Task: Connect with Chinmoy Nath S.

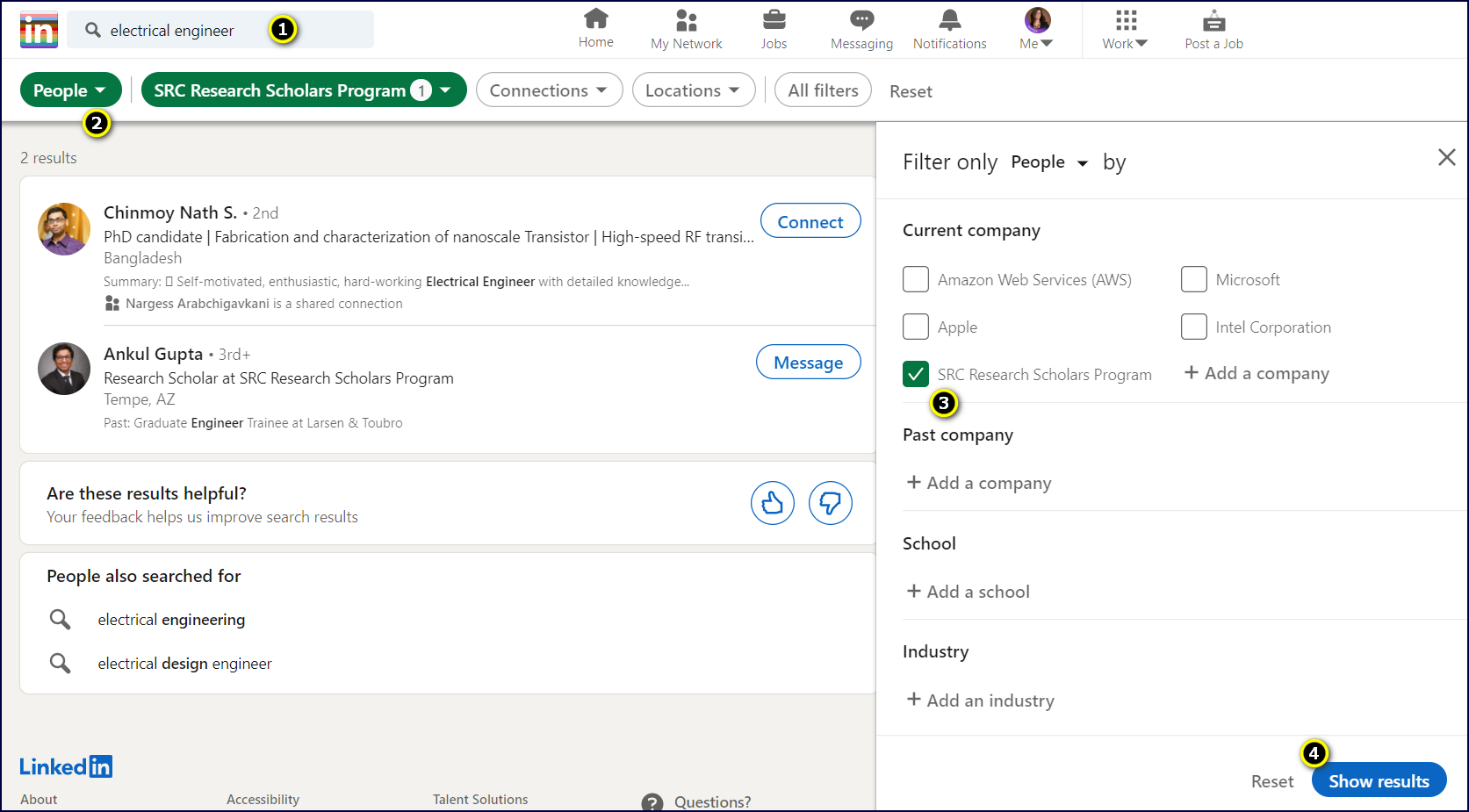Action: click(x=810, y=221)
